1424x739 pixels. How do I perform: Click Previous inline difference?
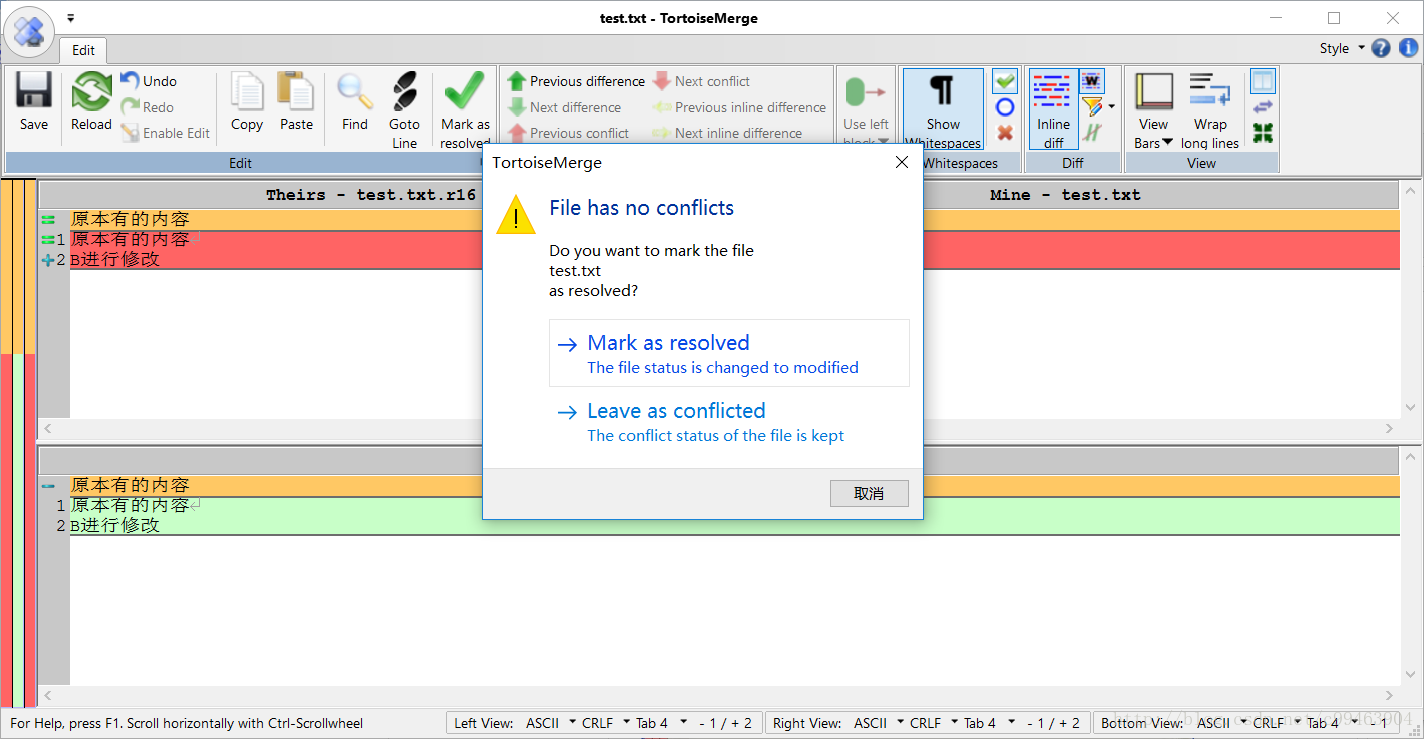point(739,107)
